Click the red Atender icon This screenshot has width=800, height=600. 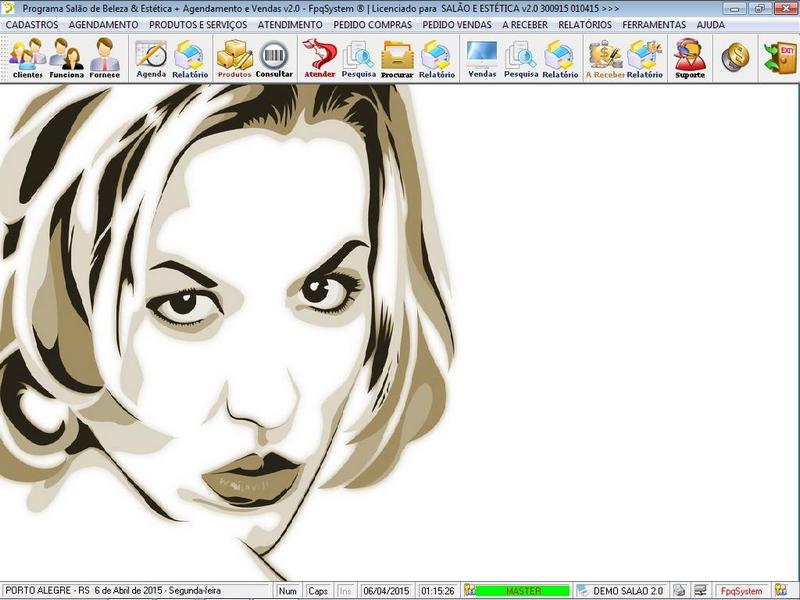(319, 58)
